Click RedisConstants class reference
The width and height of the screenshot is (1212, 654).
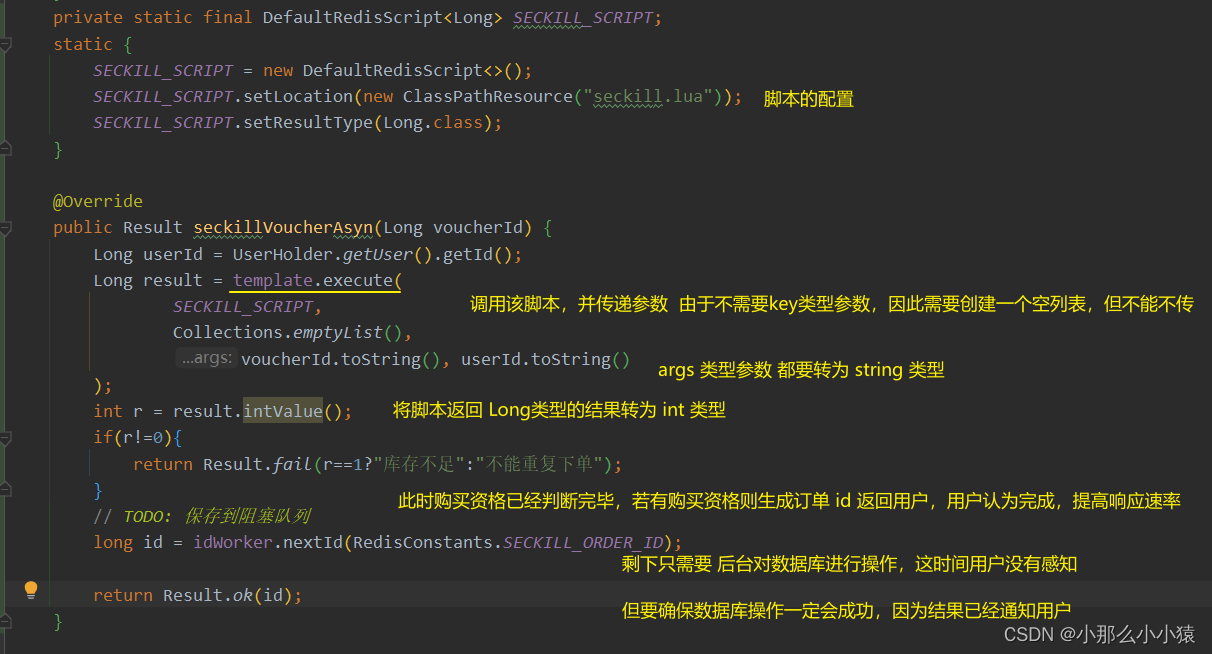[422, 542]
